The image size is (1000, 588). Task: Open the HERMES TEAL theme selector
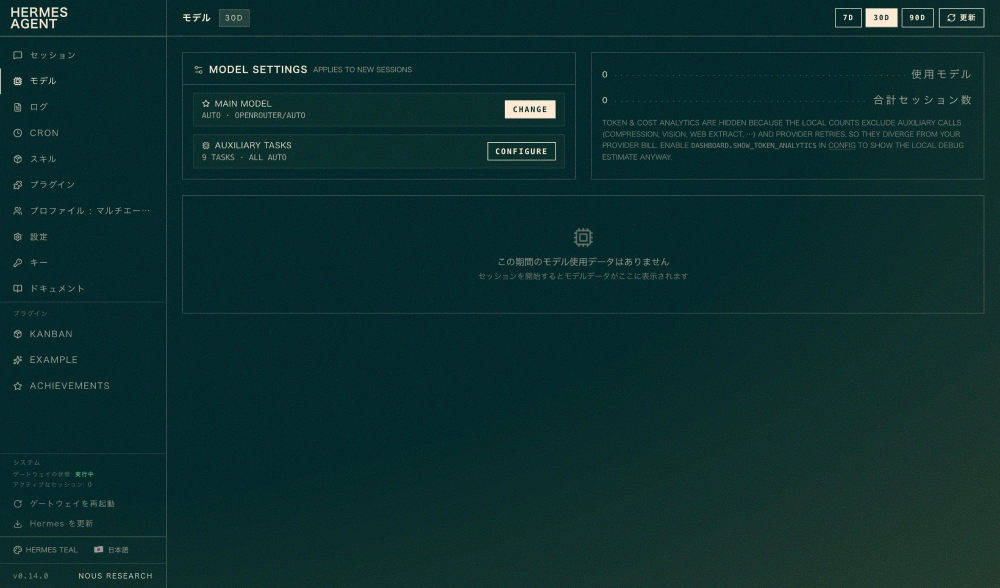pos(45,550)
